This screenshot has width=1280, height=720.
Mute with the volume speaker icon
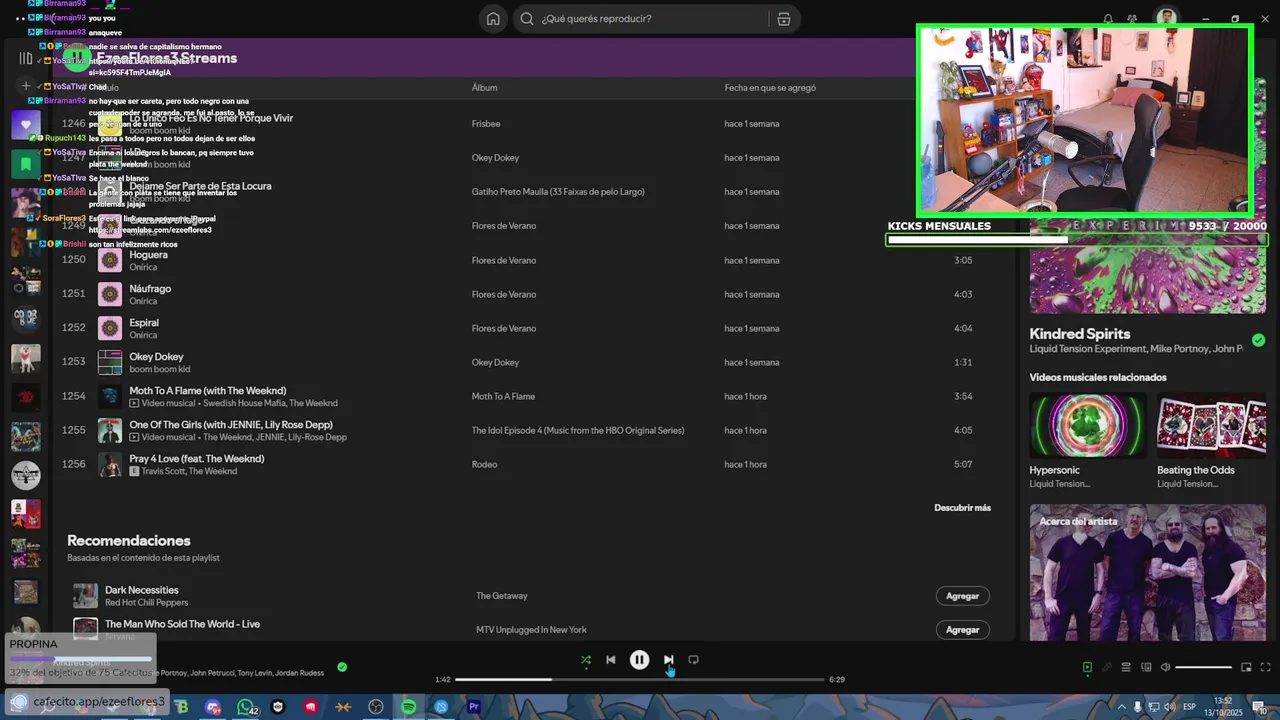pos(1165,667)
